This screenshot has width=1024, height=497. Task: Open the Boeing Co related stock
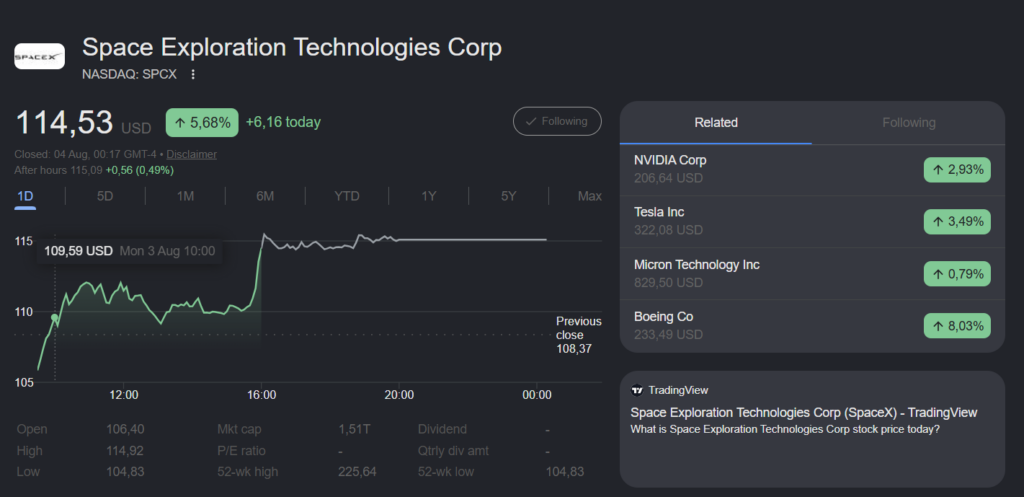pos(812,326)
